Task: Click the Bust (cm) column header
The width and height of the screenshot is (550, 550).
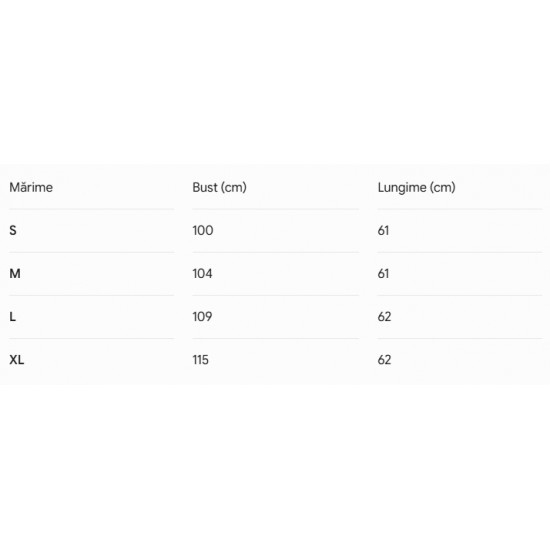Action: (219, 187)
